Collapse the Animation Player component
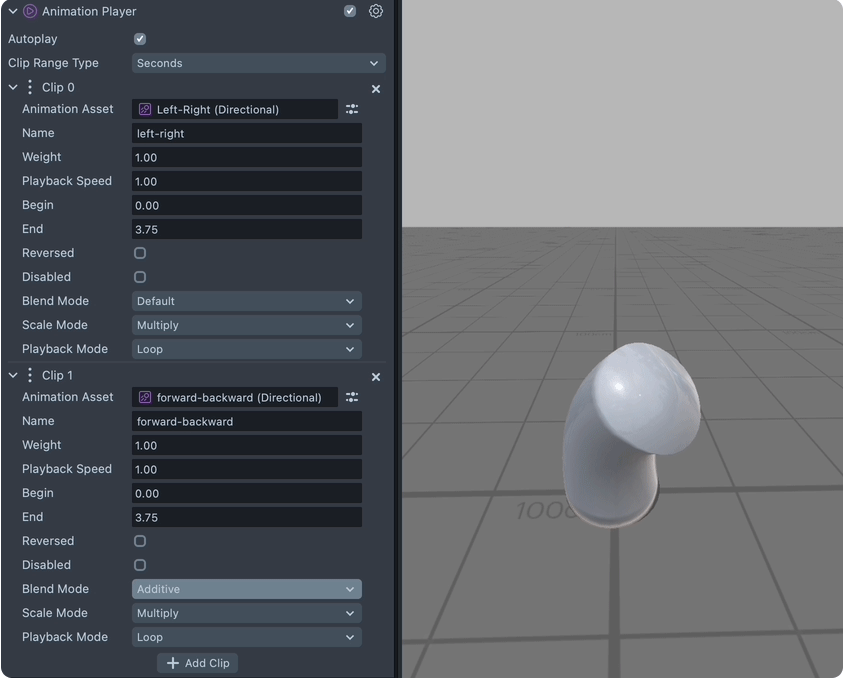This screenshot has height=678, width=844. [13, 11]
